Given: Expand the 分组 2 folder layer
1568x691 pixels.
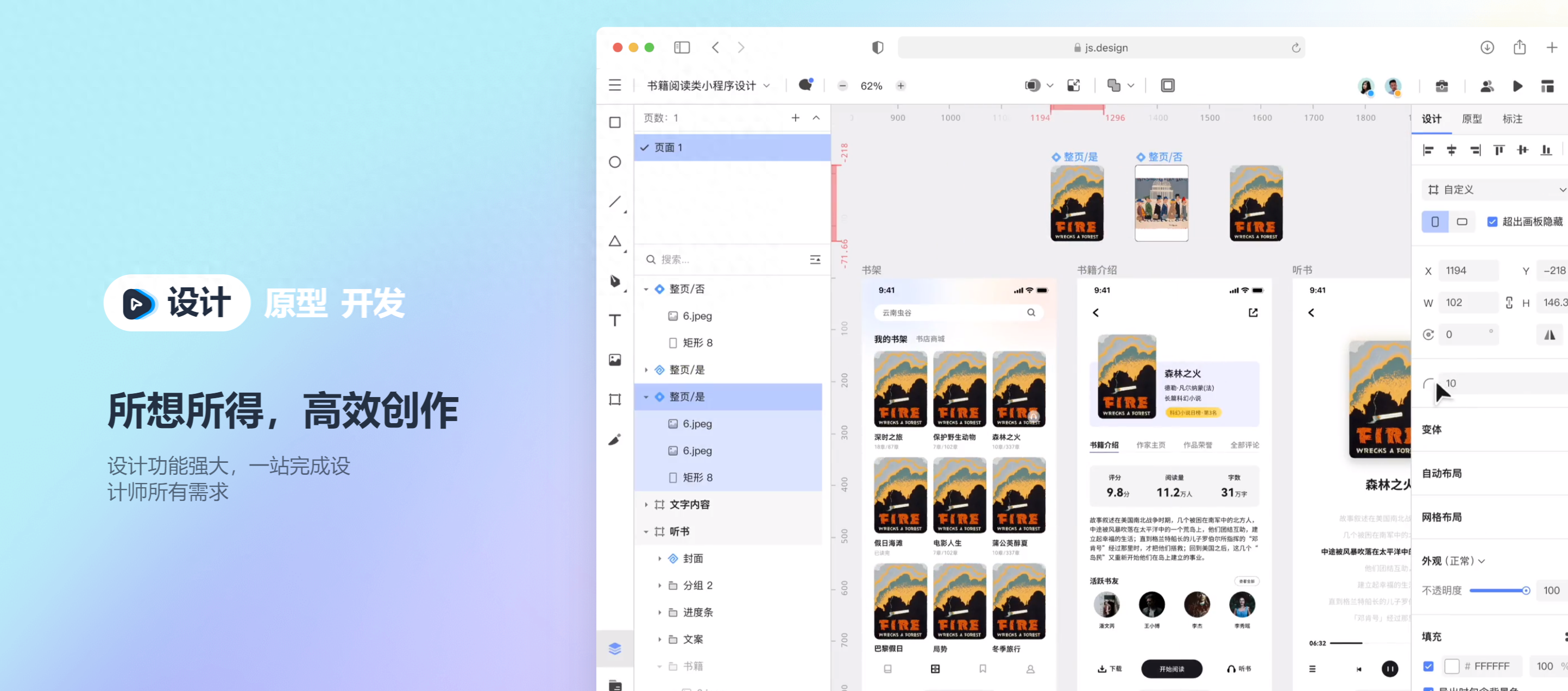Looking at the screenshot, I should pyautogui.click(x=659, y=585).
